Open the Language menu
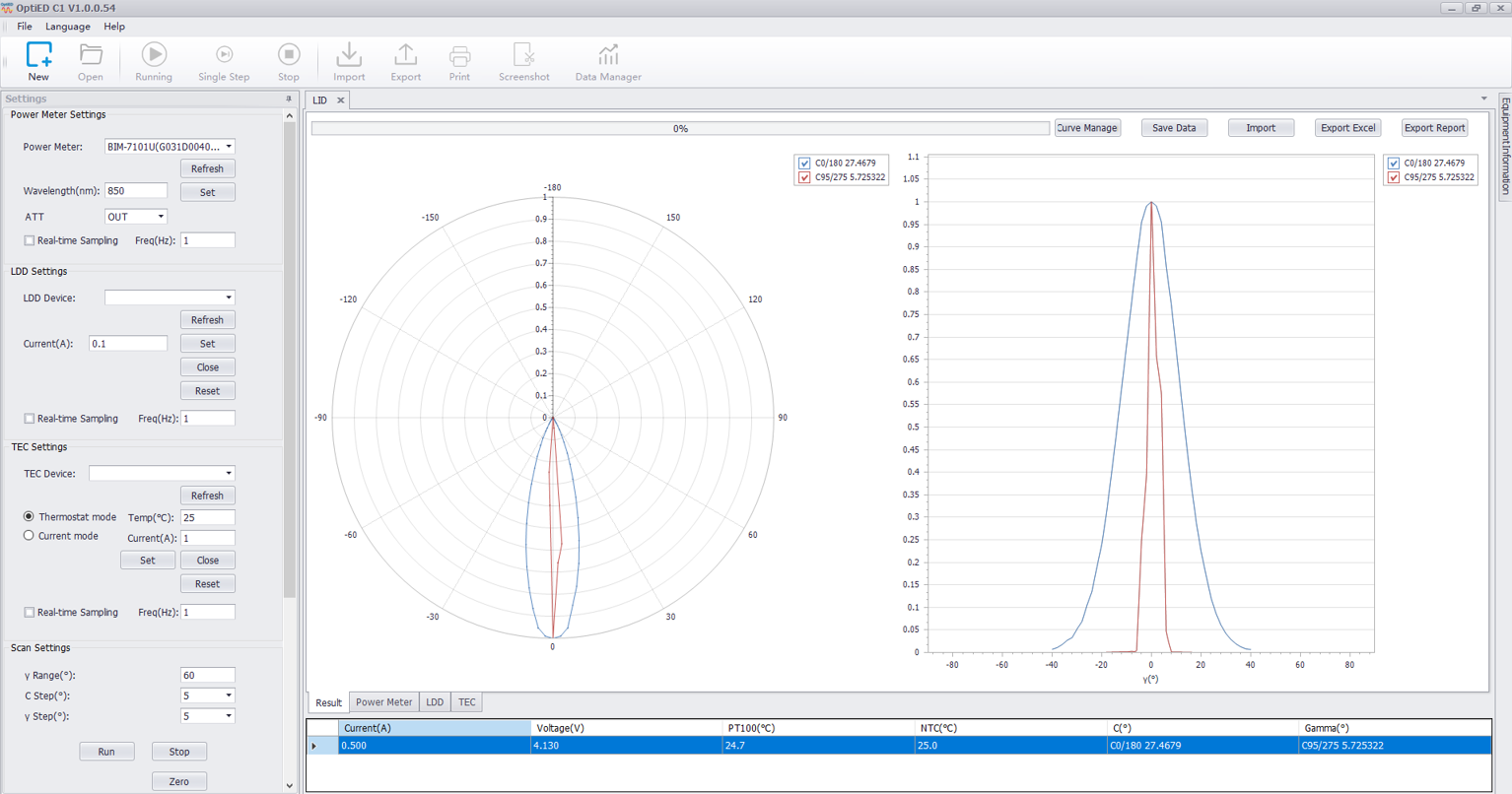Screen dimensions: 1512x794 [x=67, y=27]
